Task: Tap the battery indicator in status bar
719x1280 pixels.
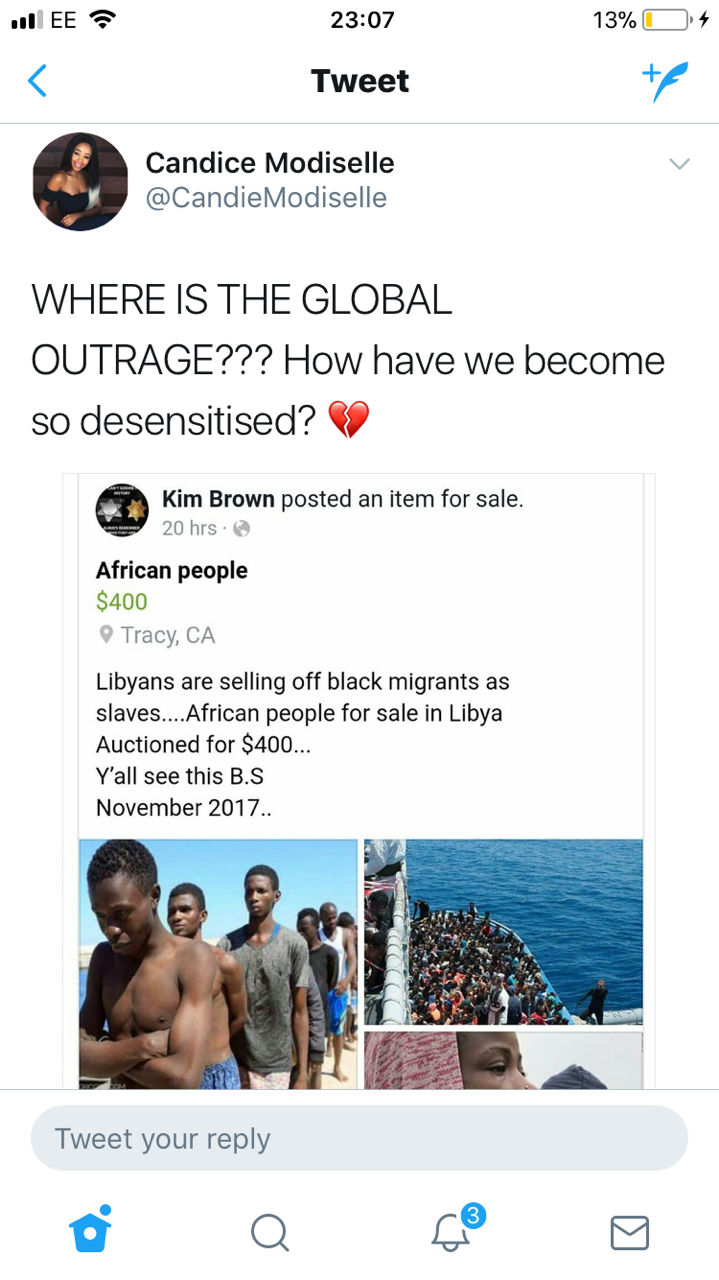Action: coord(667,20)
